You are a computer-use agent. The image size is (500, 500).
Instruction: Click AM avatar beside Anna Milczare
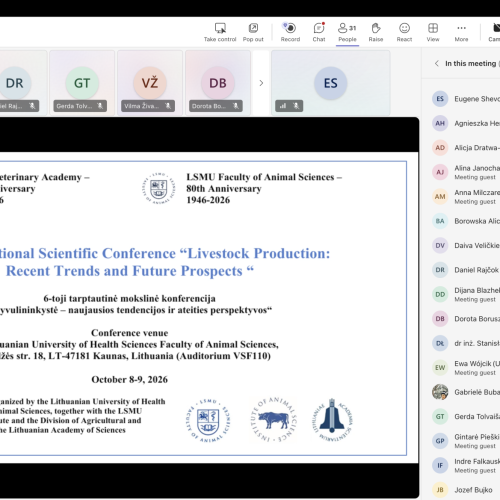[x=440, y=197]
